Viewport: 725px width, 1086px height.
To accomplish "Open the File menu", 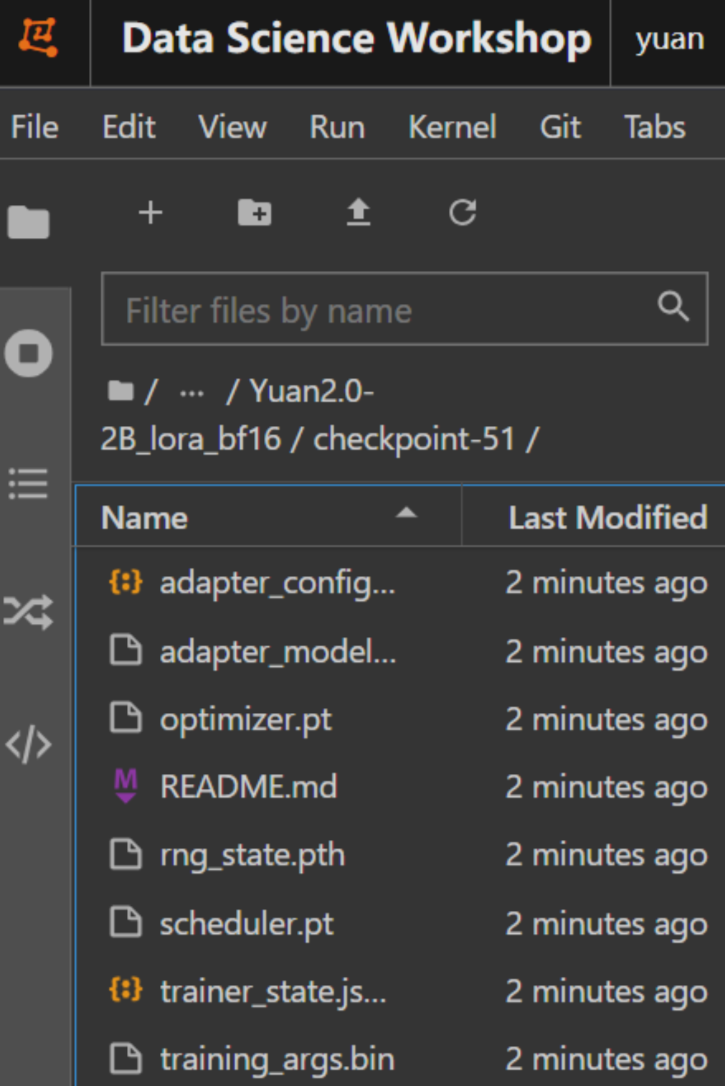I will point(35,127).
